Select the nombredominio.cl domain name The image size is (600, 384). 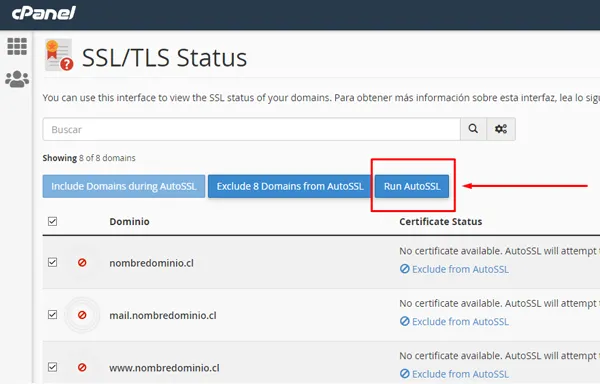click(152, 263)
